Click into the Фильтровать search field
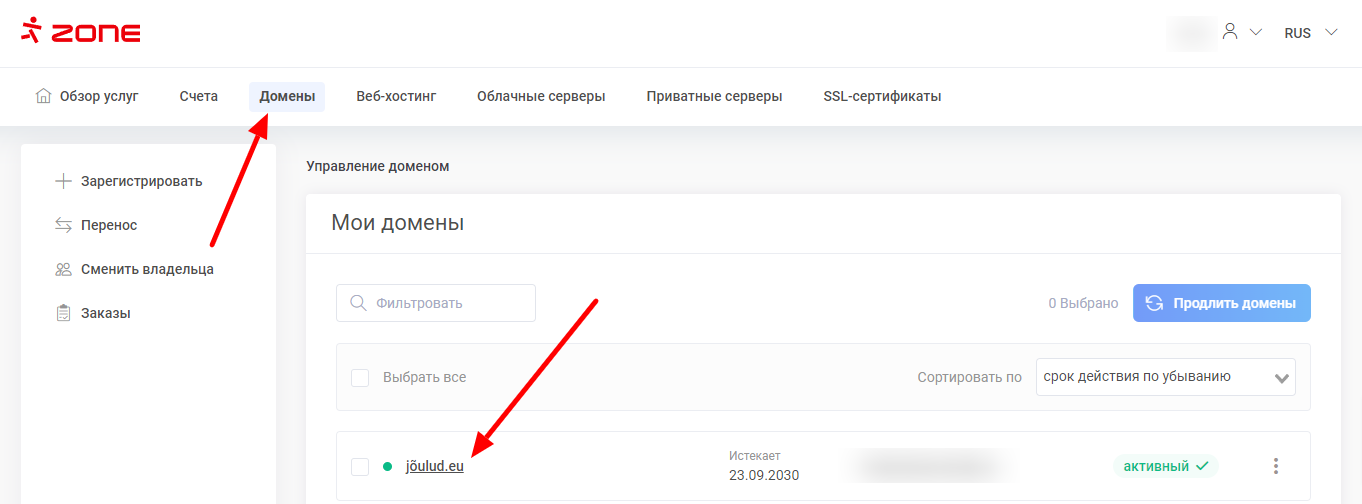 pyautogui.click(x=446, y=303)
